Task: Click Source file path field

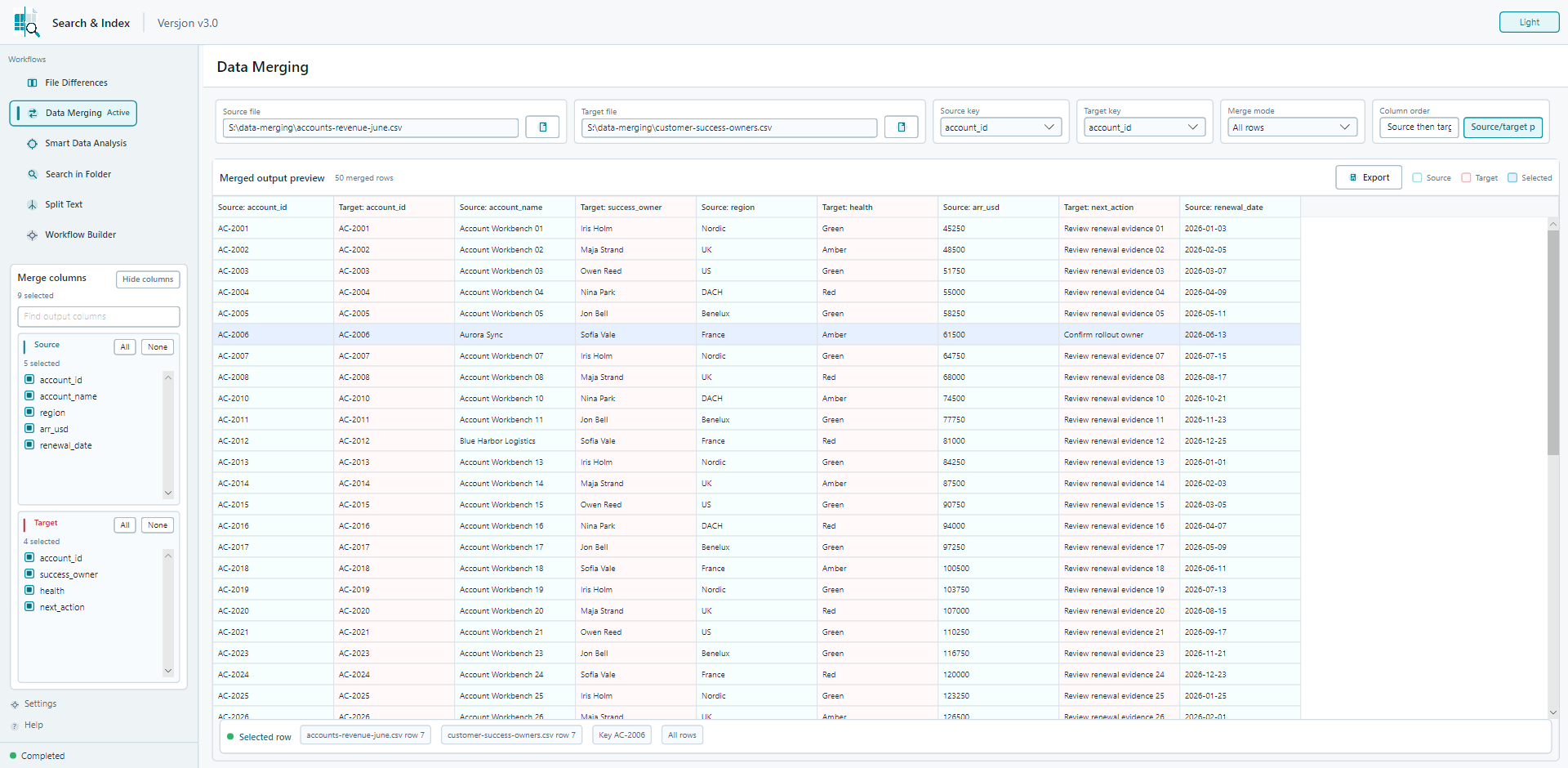Action: (x=371, y=127)
